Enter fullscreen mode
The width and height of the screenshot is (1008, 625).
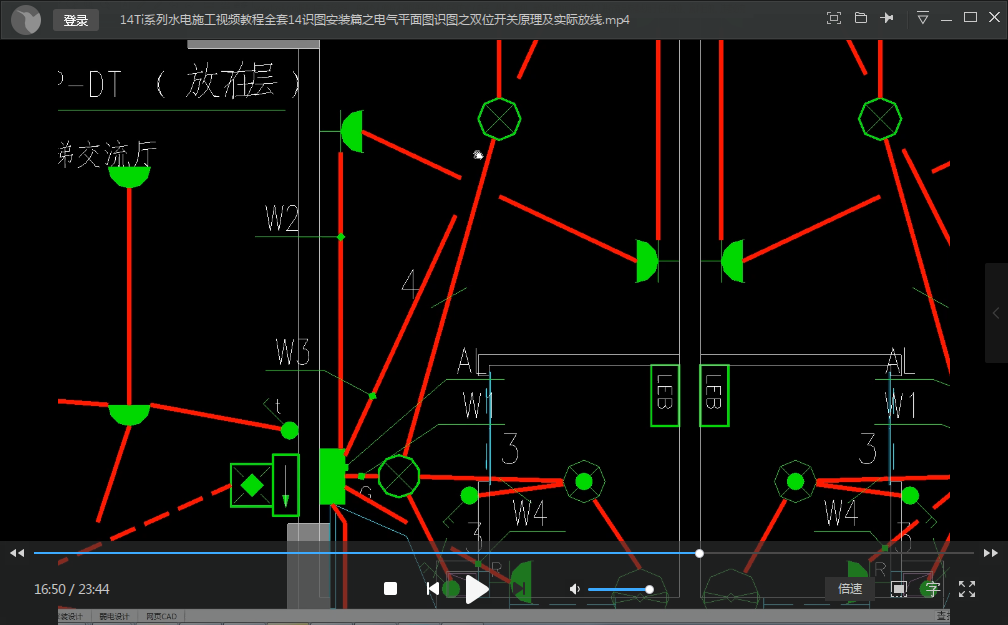tap(967, 588)
